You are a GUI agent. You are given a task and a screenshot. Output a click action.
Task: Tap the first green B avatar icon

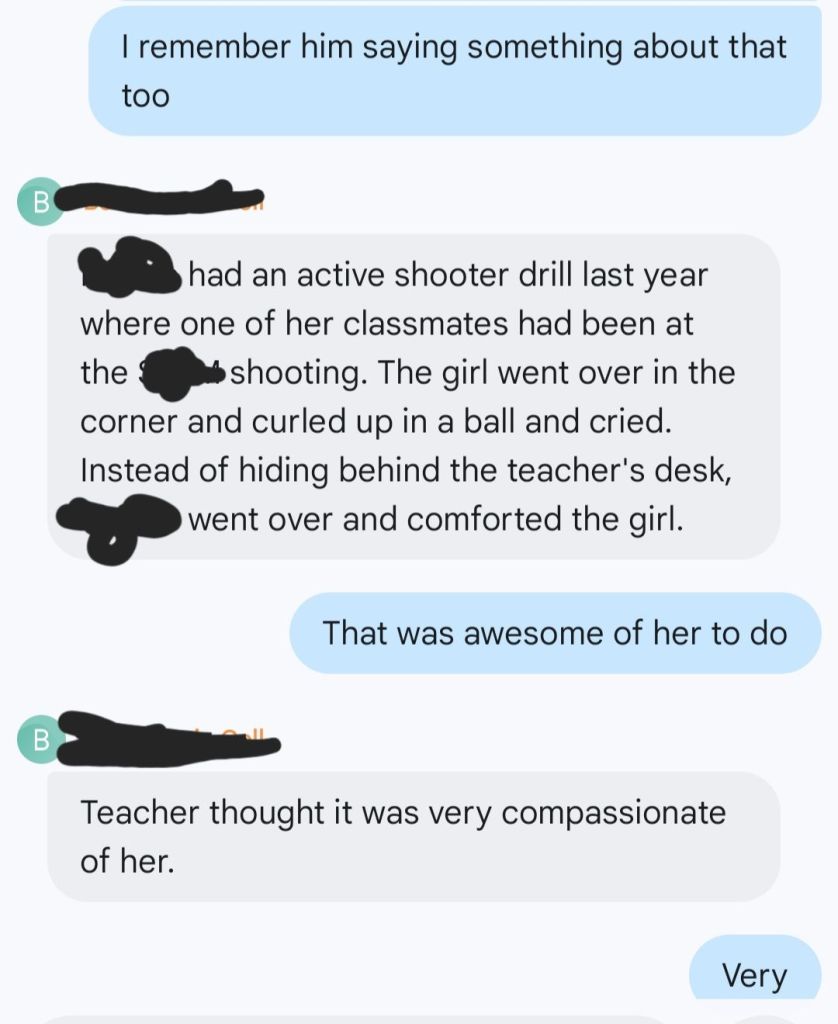[x=40, y=202]
